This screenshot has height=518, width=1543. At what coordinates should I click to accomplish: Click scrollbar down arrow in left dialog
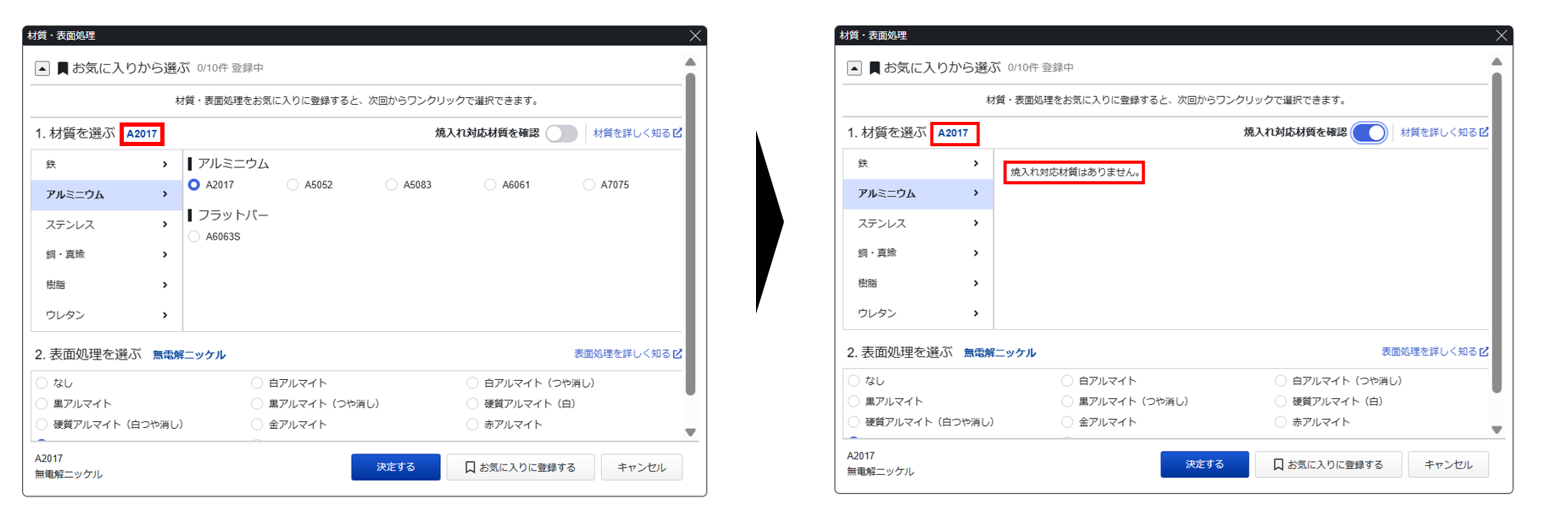pos(689,432)
